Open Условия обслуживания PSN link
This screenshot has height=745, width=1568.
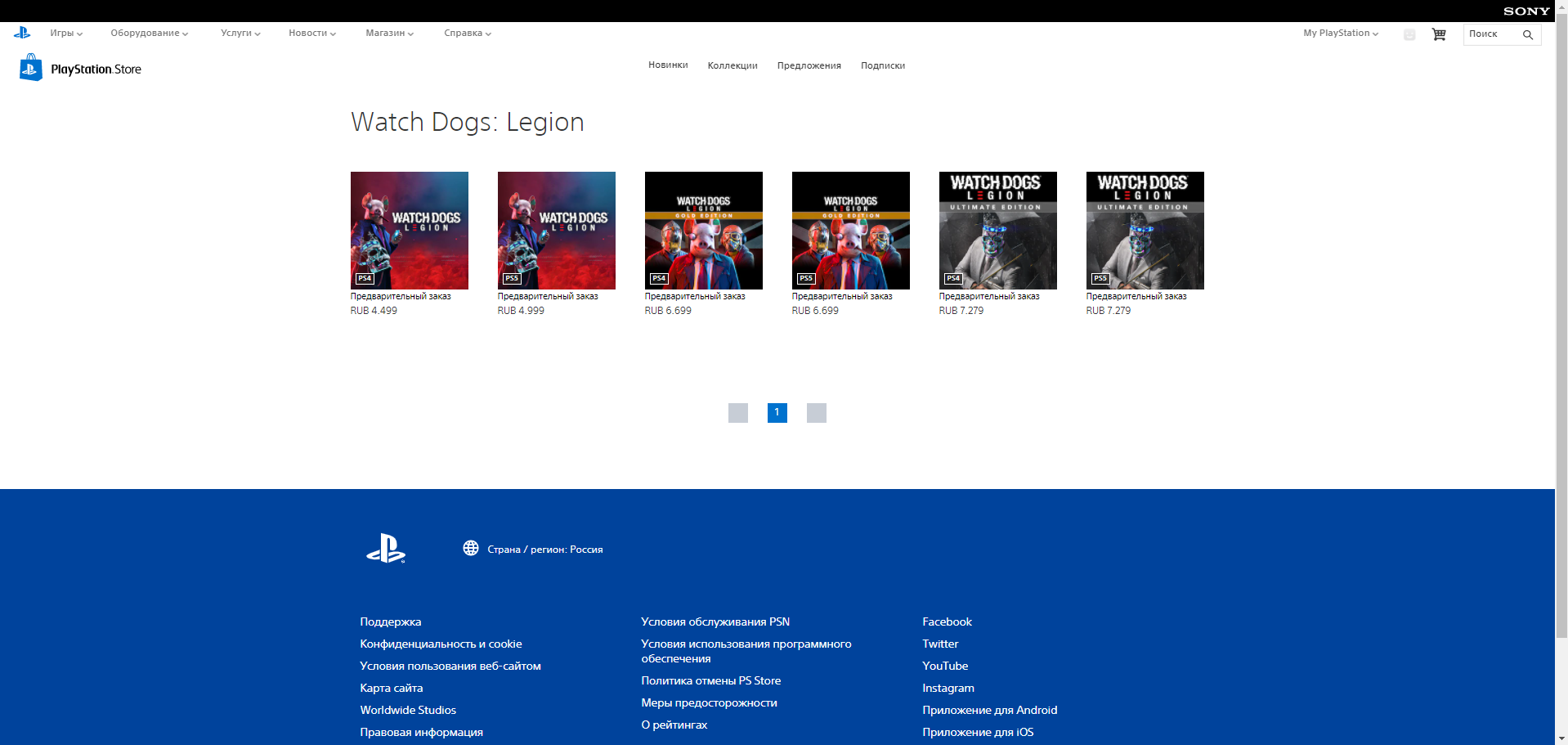[x=715, y=622]
